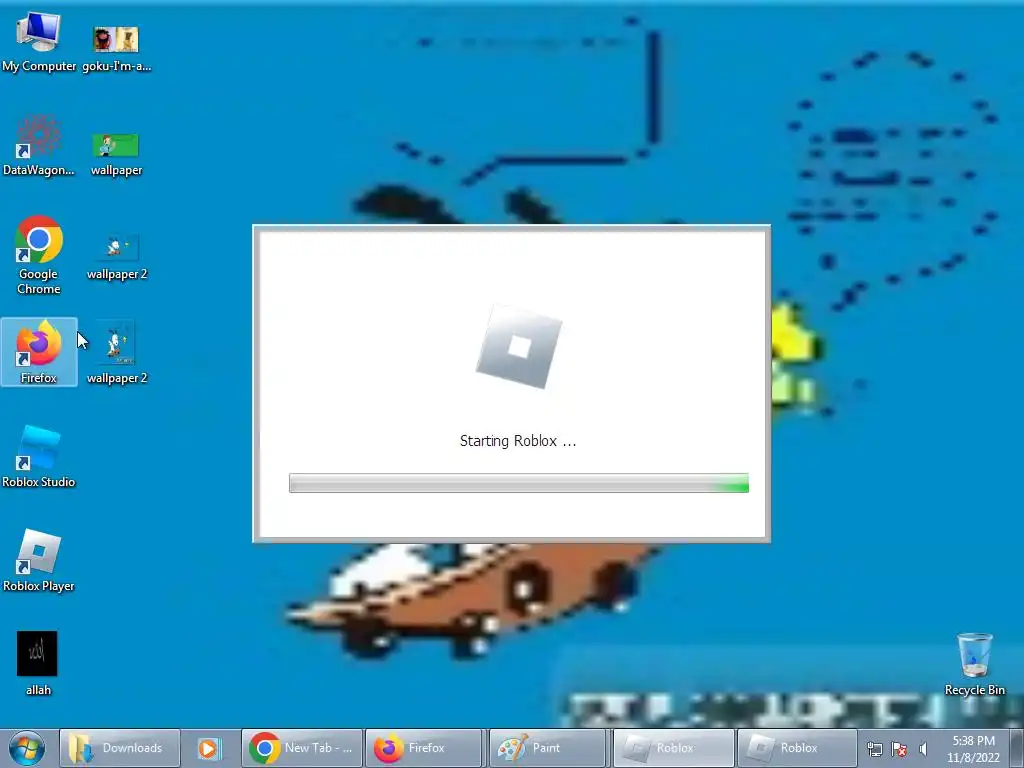Click the 'Google Chrome' icon label text

pyautogui.click(x=39, y=281)
